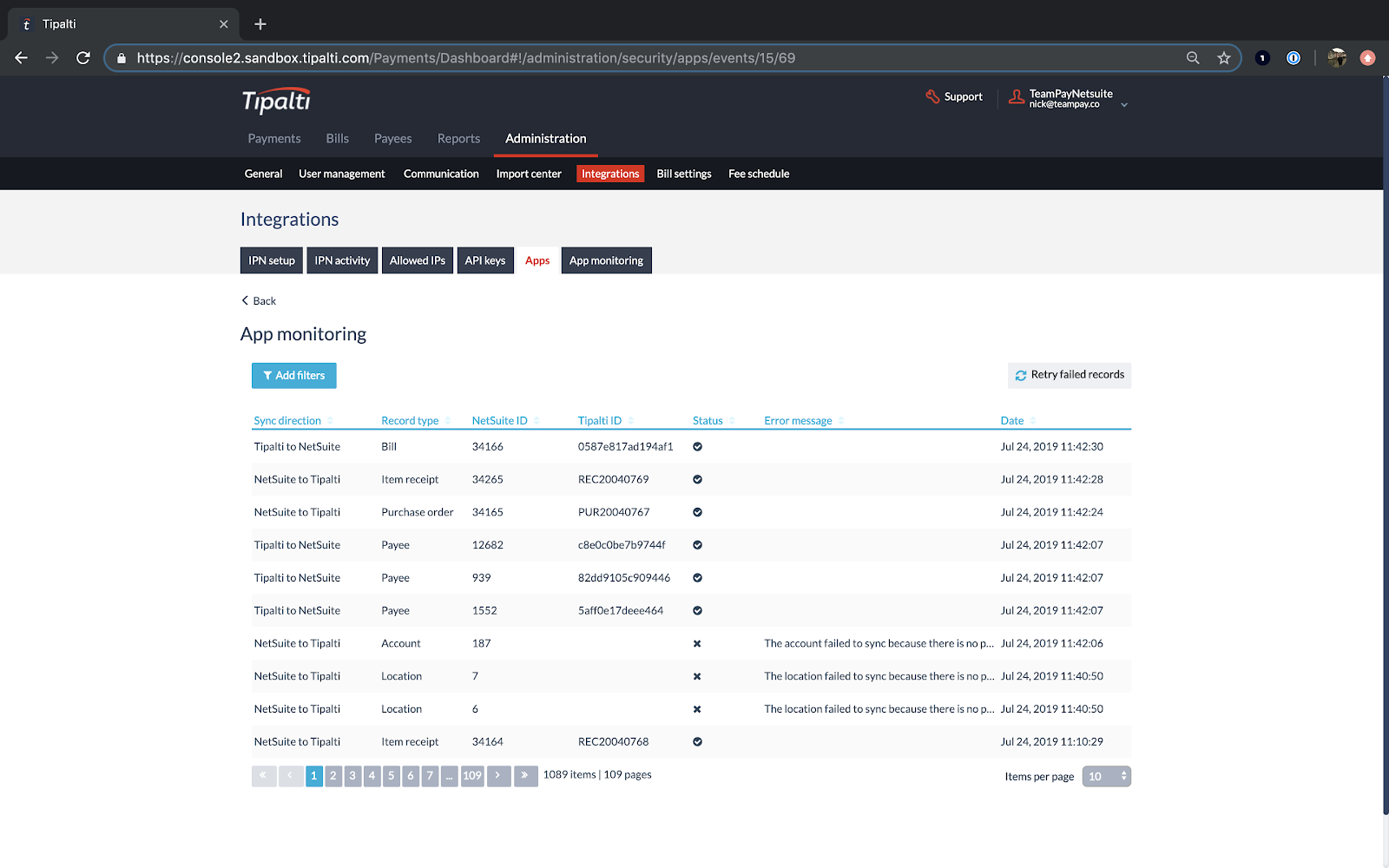The image size is (1389, 868).
Task: Go to previous page of results
Action: point(291,776)
